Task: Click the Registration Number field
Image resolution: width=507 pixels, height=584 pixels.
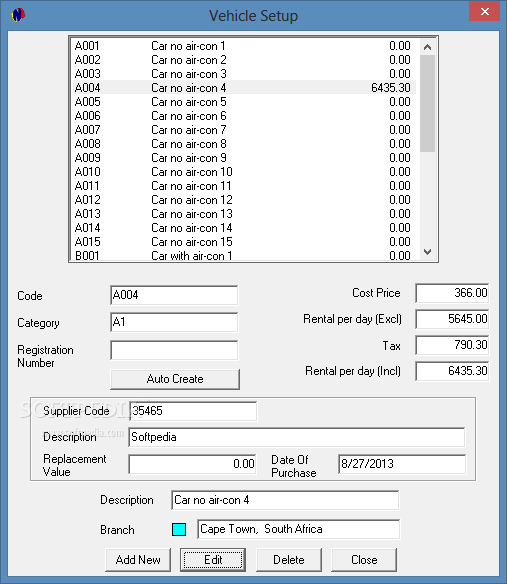Action: pyautogui.click(x=174, y=350)
